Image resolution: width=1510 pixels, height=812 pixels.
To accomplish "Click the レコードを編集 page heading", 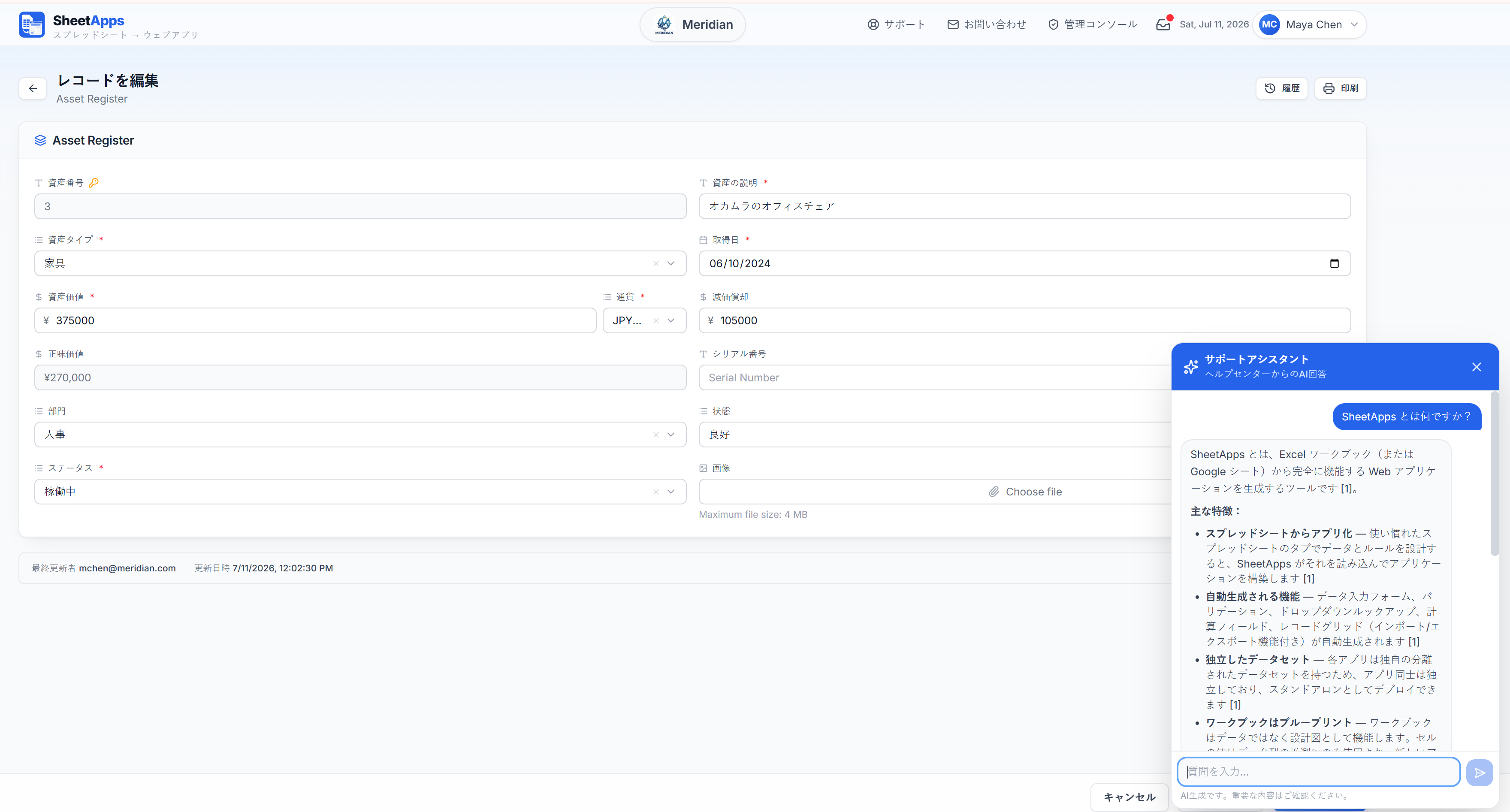I will click(108, 80).
